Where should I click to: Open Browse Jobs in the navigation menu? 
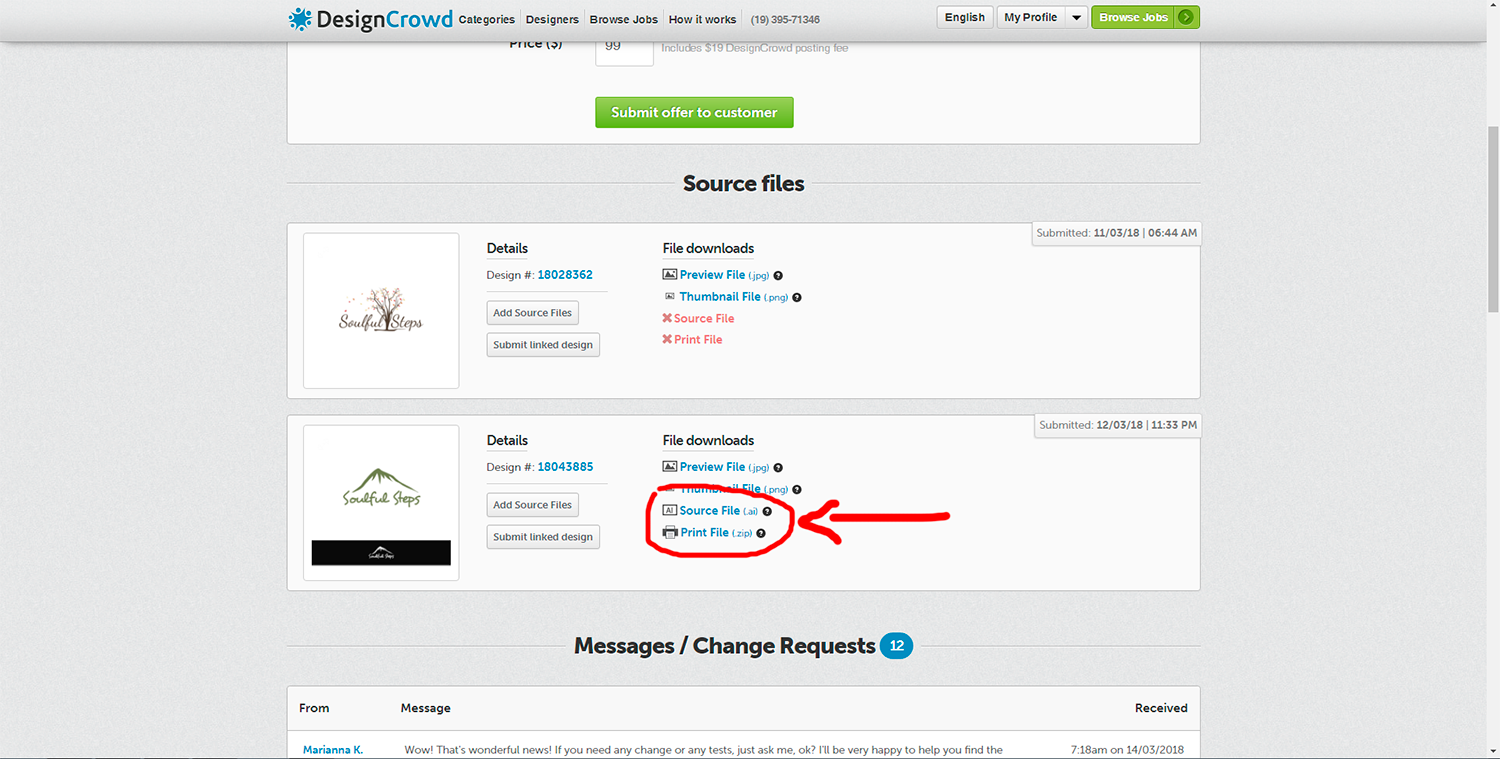(x=624, y=19)
